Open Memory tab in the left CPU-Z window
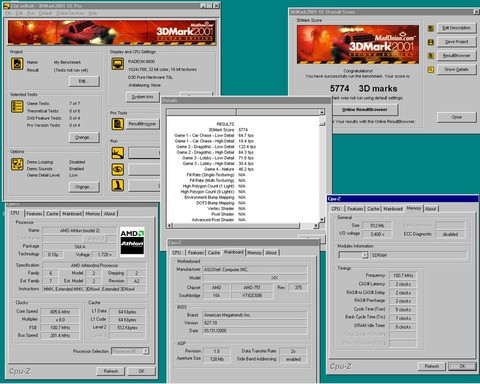This screenshot has height=384, width=480. coord(93,214)
